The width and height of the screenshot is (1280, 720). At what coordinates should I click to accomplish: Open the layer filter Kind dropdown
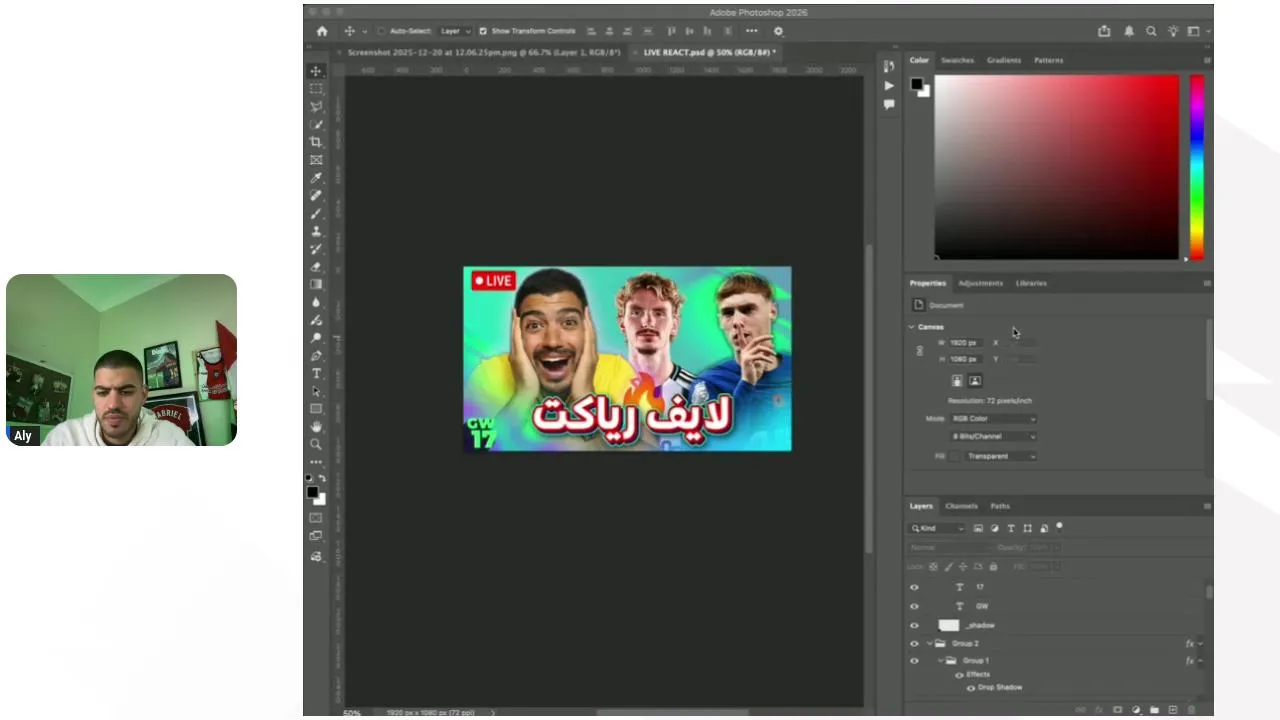(x=938, y=528)
